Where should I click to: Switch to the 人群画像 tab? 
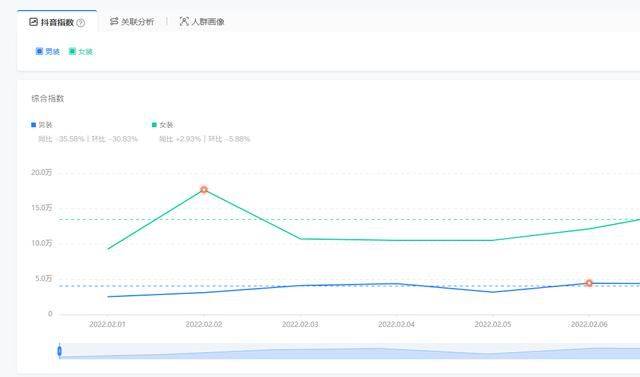coord(202,22)
